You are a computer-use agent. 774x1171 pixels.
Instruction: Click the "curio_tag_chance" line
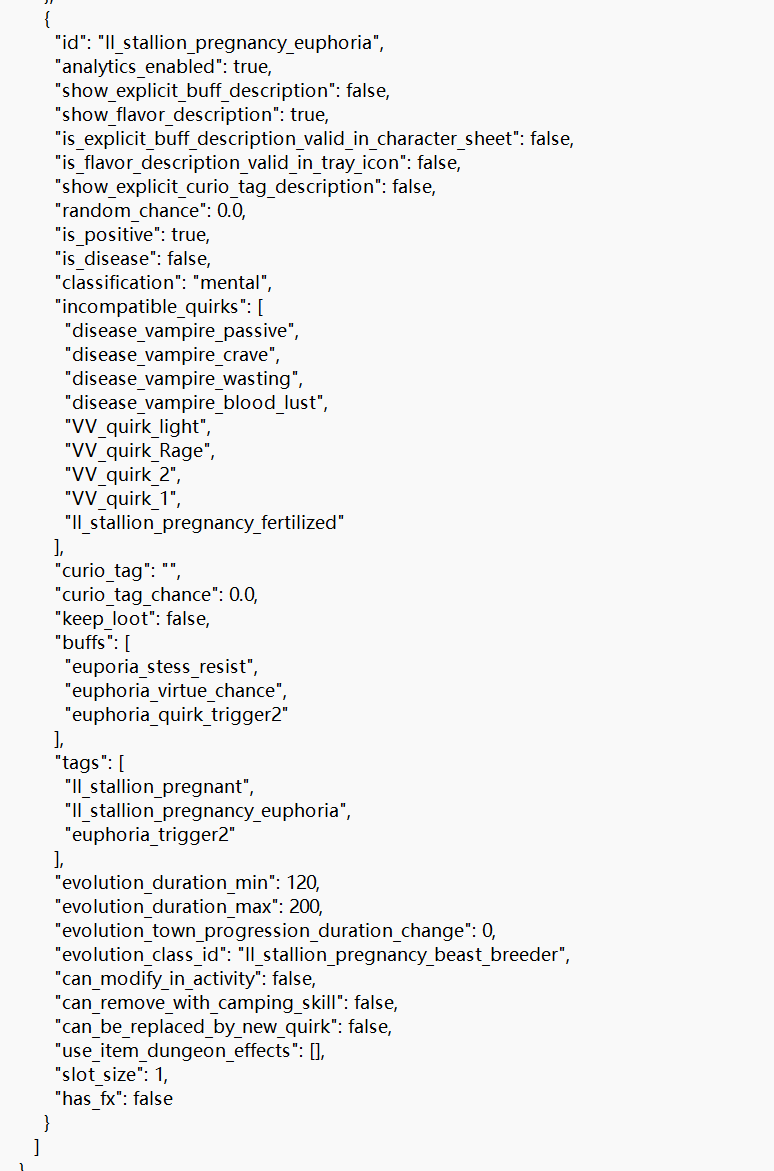(x=156, y=594)
